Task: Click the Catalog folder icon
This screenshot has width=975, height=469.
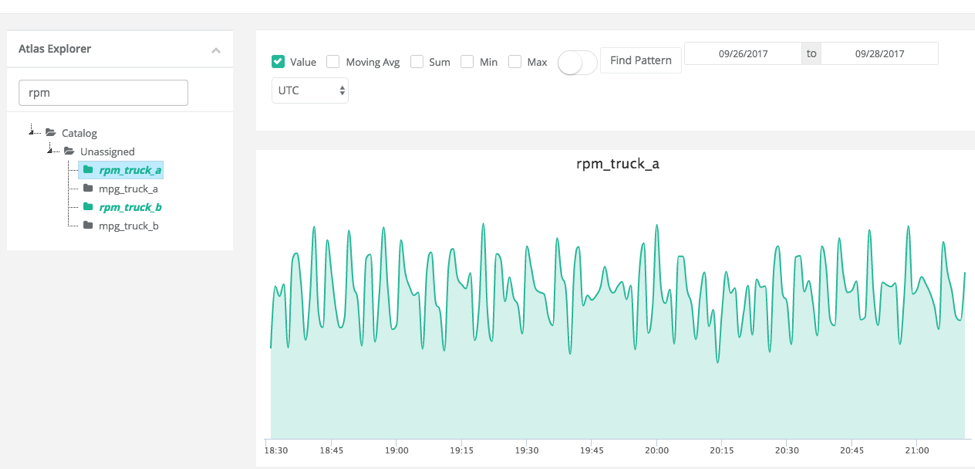Action: click(x=51, y=133)
